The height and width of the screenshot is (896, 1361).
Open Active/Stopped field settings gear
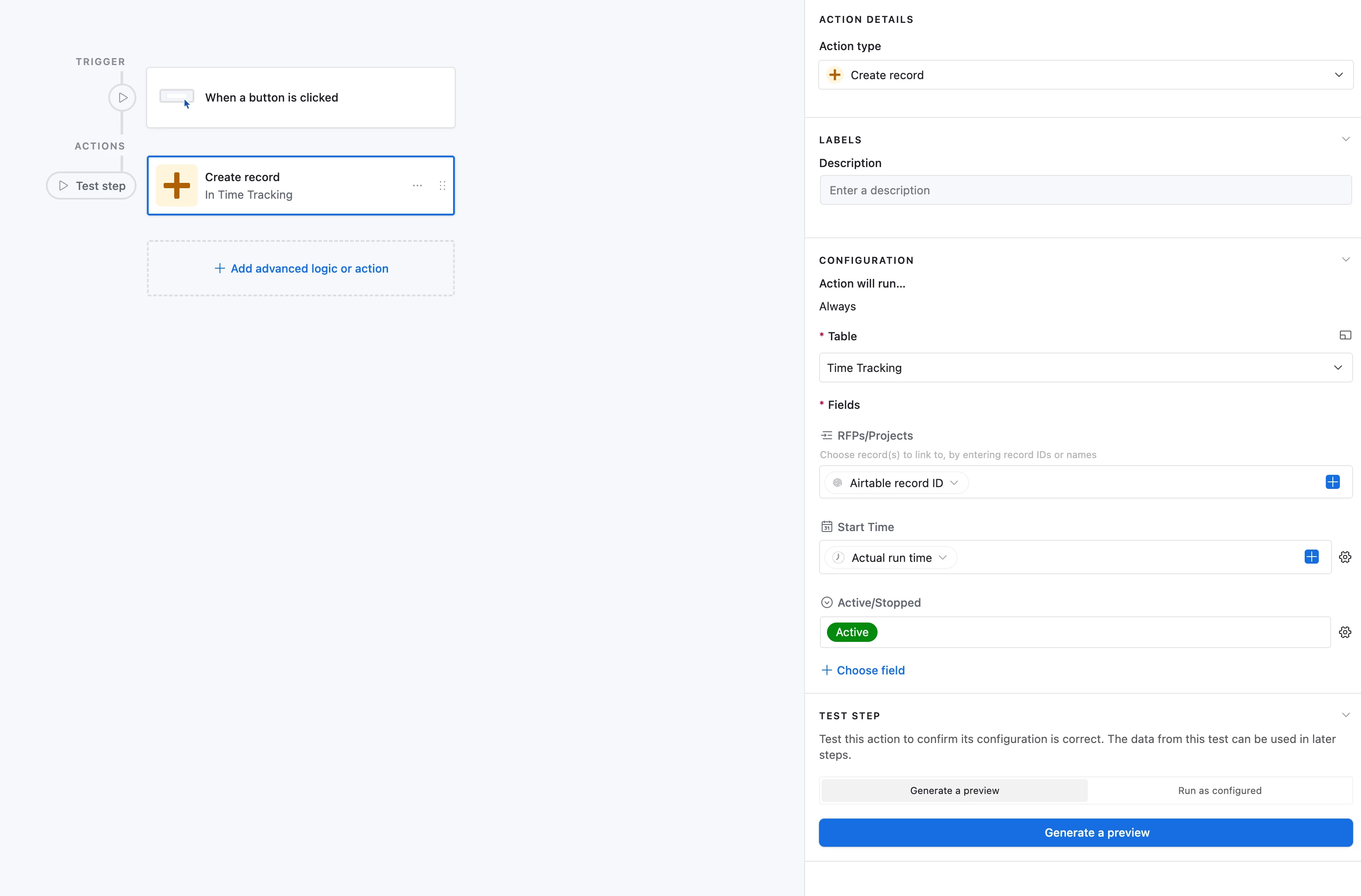[1345, 632]
